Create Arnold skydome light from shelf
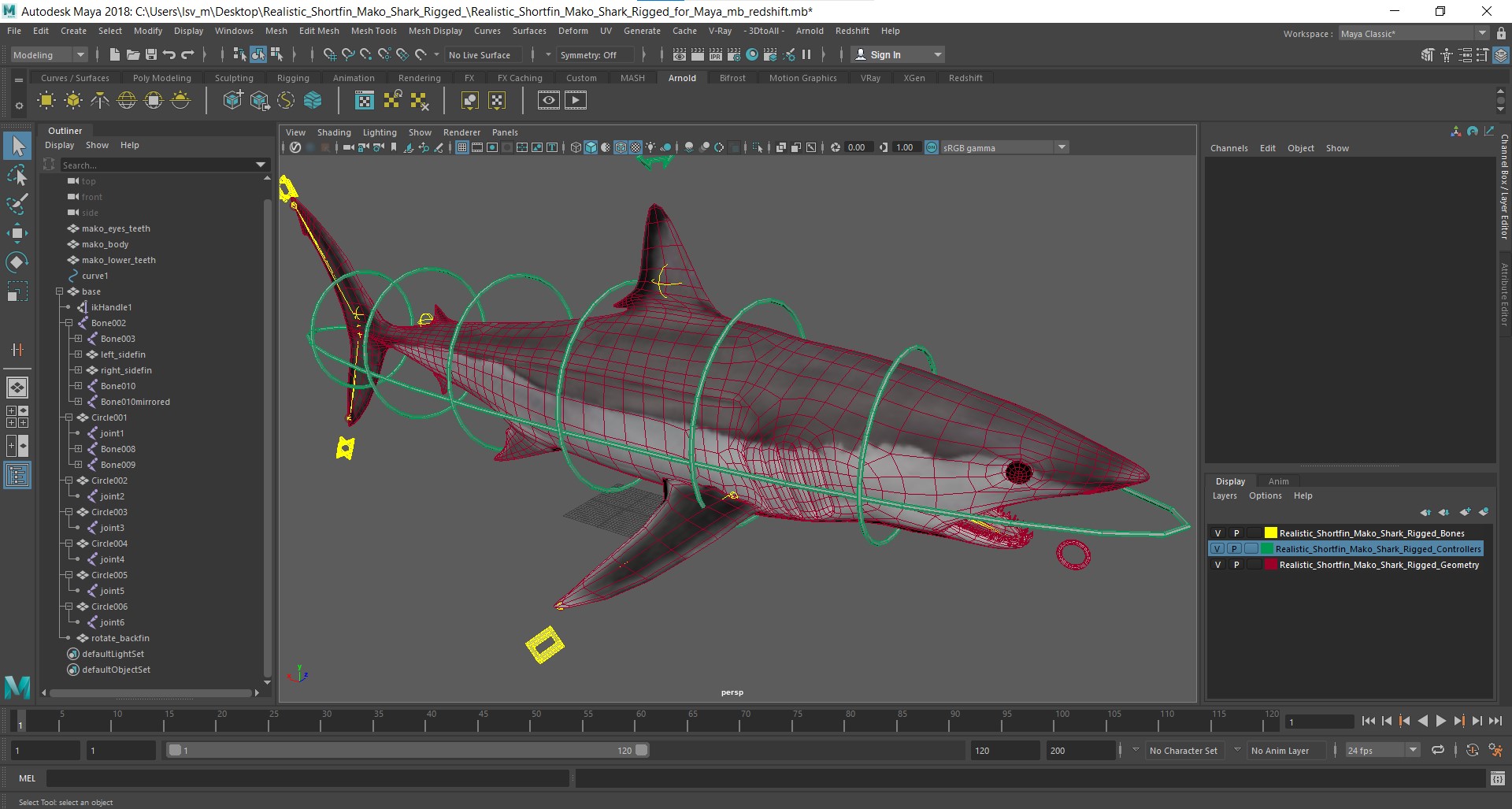 (x=127, y=100)
